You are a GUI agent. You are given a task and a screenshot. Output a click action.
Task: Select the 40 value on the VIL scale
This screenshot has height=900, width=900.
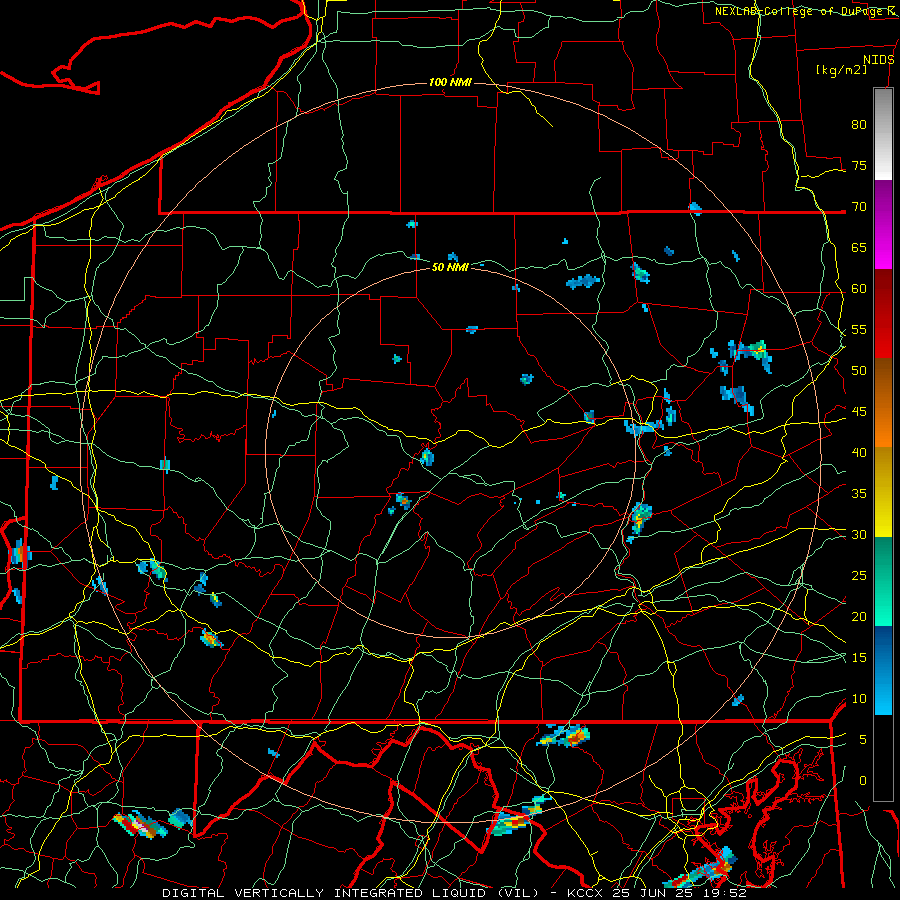[859, 452]
